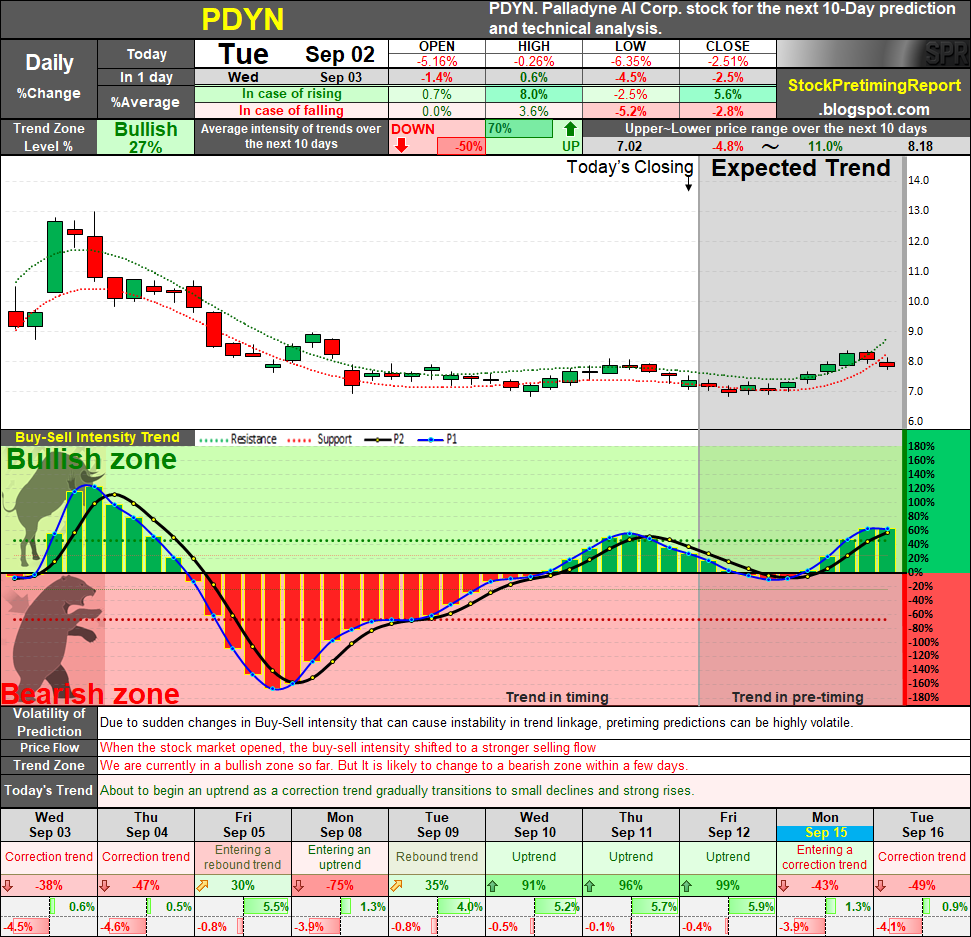Screen dimensions: 971x937
Task: Click the Buy-Sell Intensity Trend label
Action: tap(97, 437)
